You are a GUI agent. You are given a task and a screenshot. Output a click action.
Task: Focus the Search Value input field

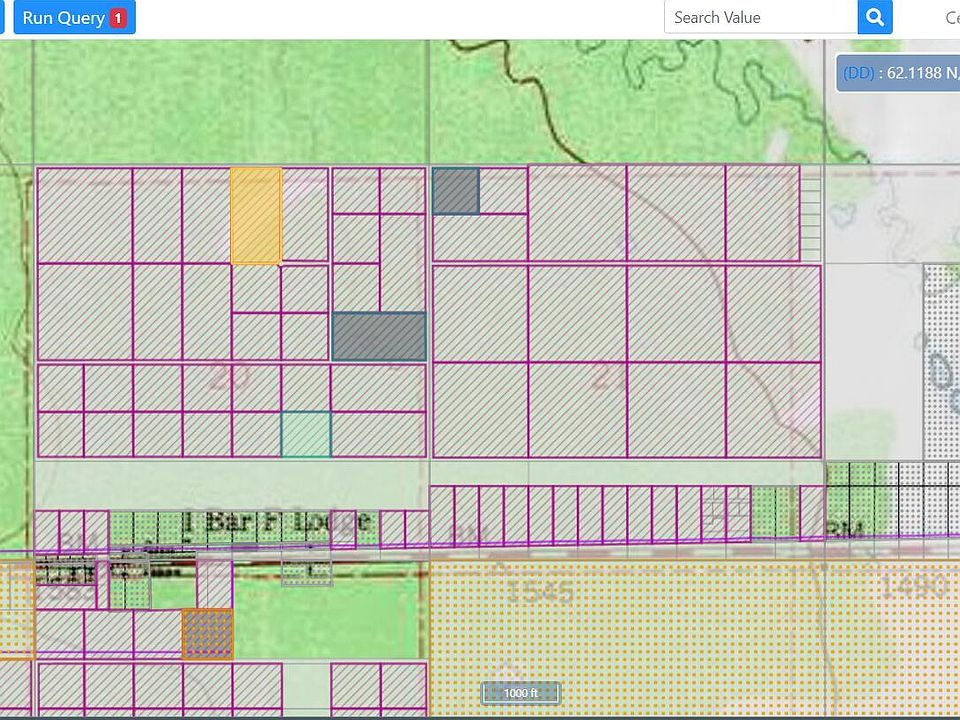(x=761, y=17)
